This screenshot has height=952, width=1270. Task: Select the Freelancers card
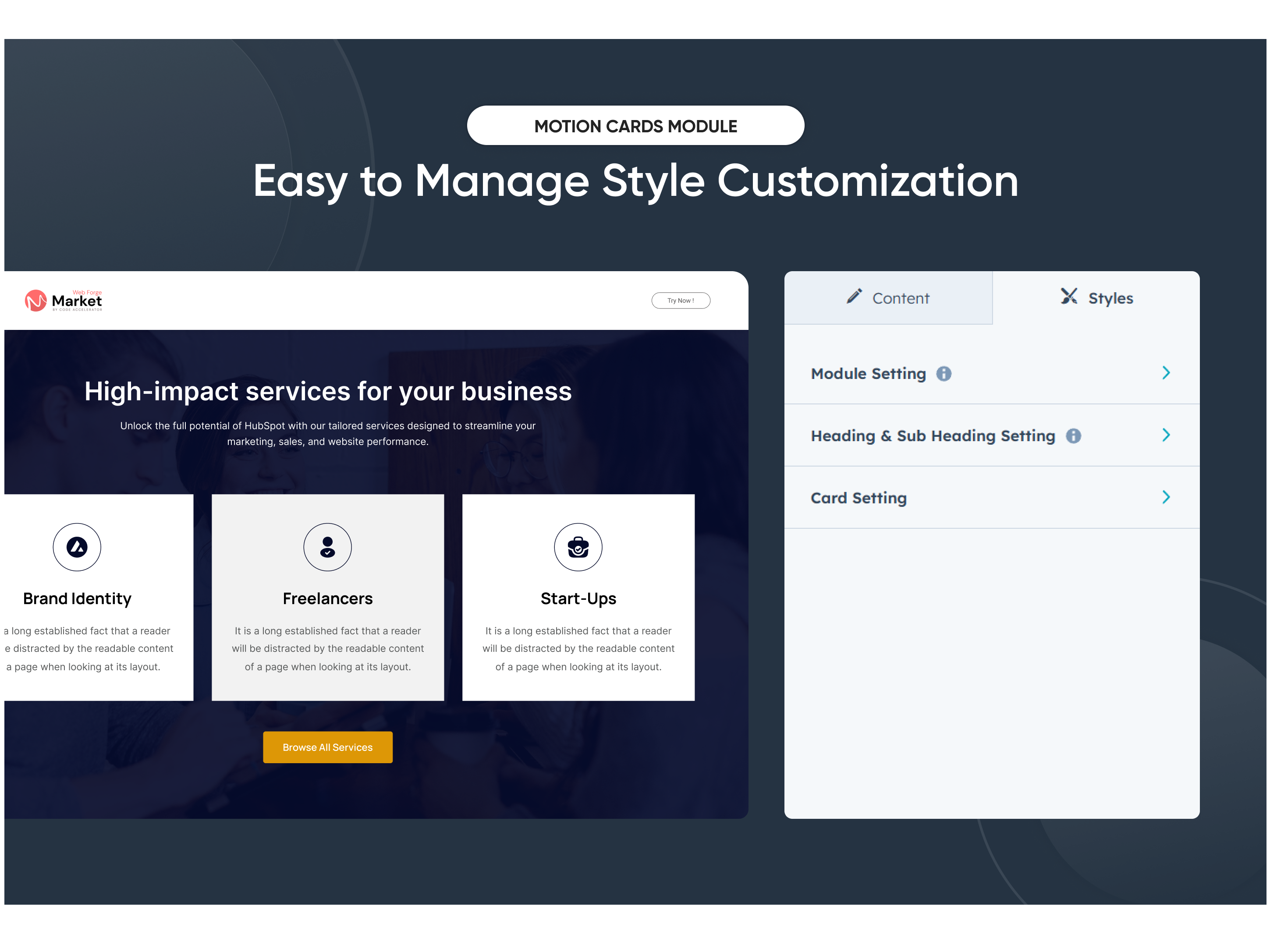point(327,598)
